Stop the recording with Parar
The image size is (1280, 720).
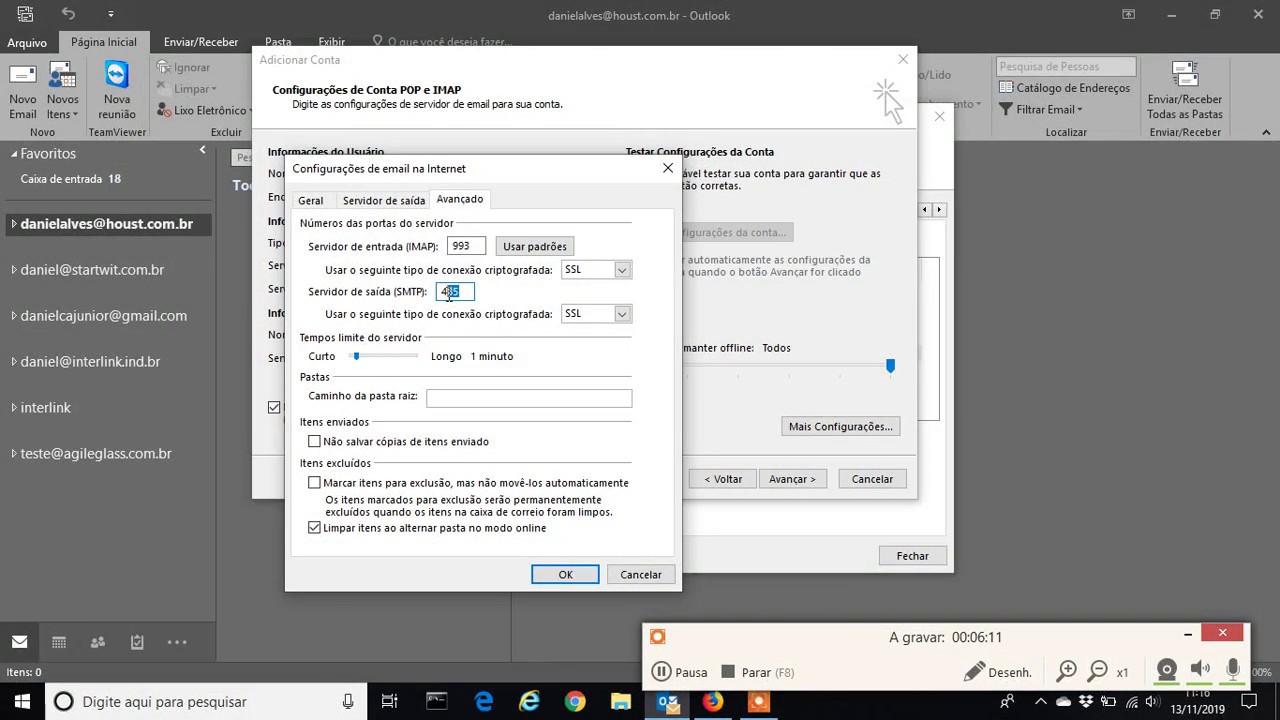(758, 672)
